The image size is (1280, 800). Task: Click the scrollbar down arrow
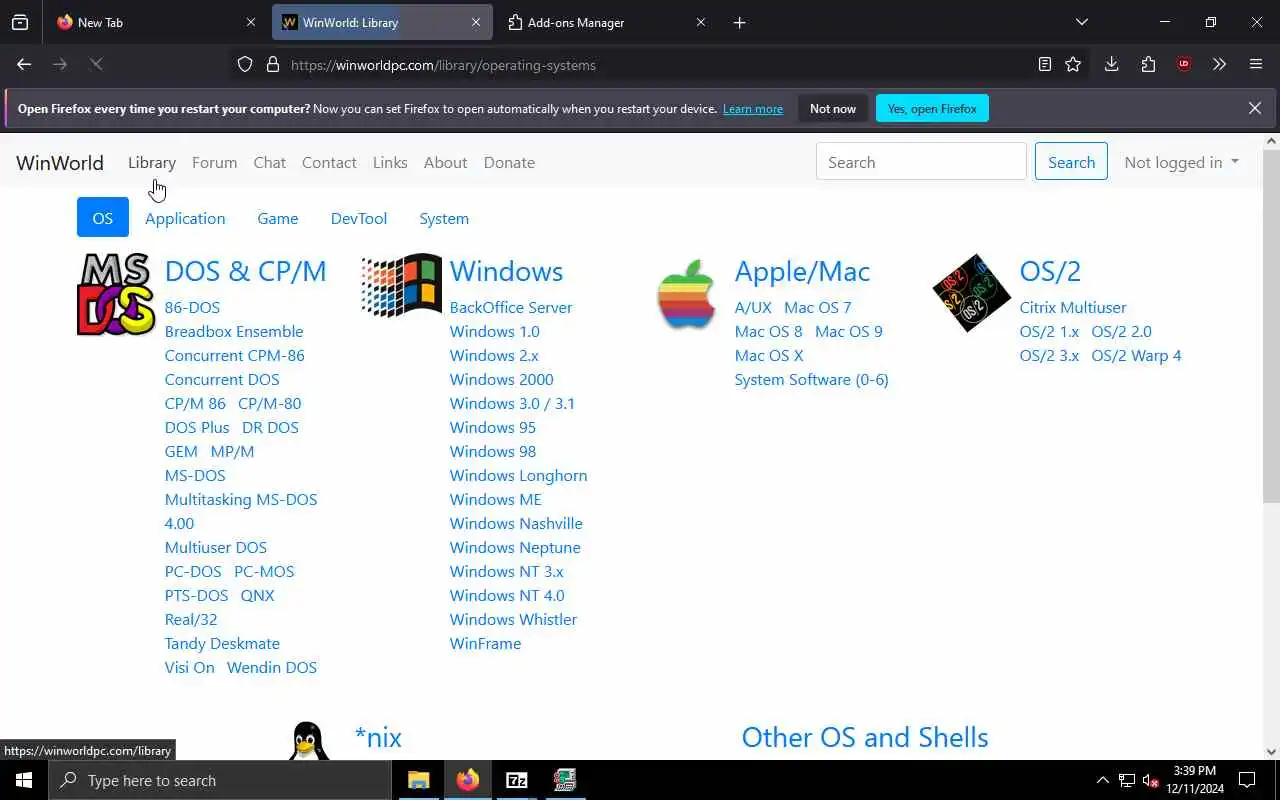[x=1271, y=752]
